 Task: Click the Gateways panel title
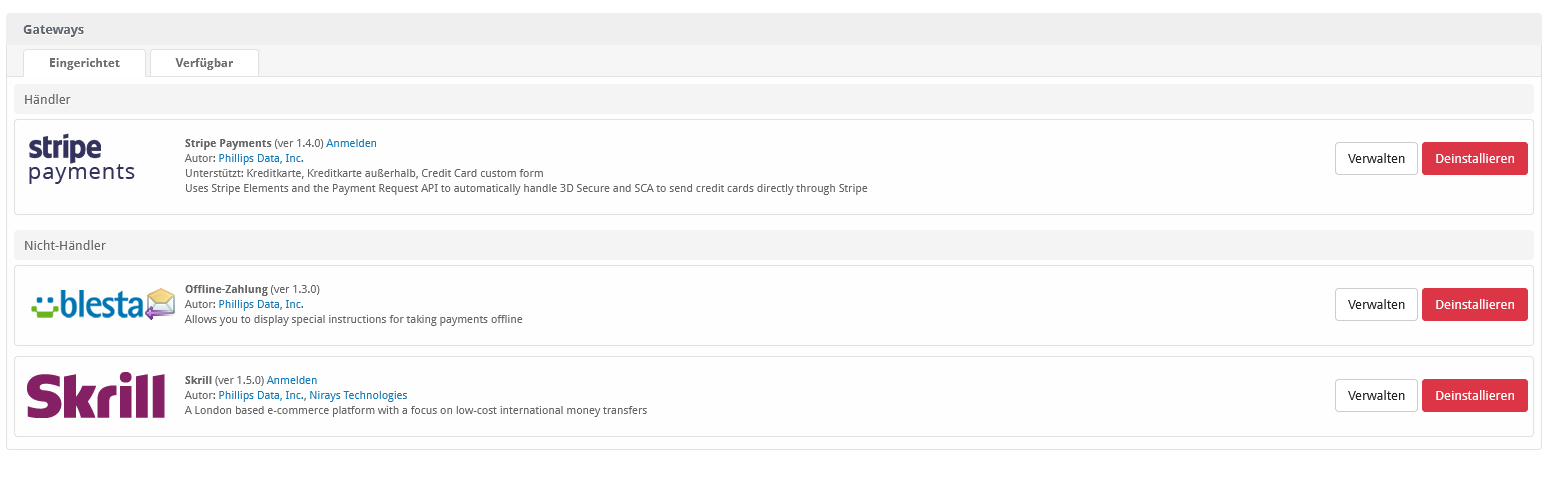(x=54, y=30)
